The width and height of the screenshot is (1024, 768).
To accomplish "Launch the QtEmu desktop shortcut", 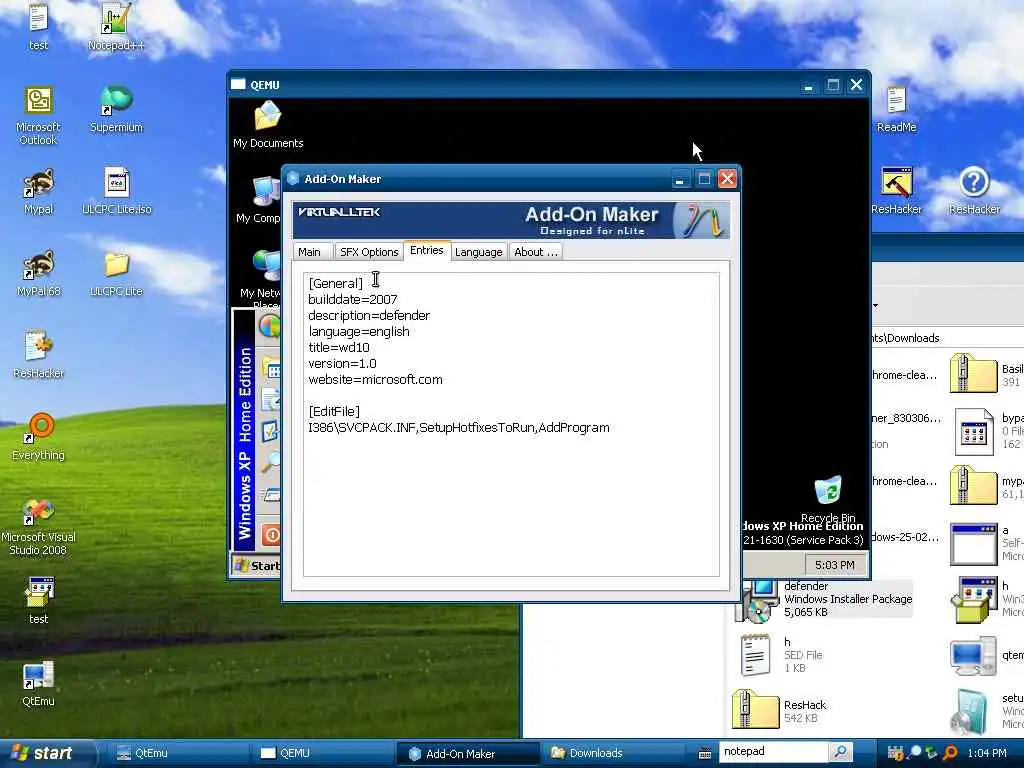I will (39, 683).
